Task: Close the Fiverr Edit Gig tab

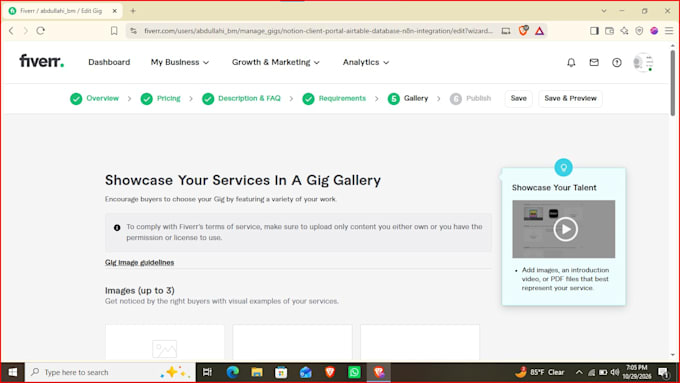Action: pos(114,11)
